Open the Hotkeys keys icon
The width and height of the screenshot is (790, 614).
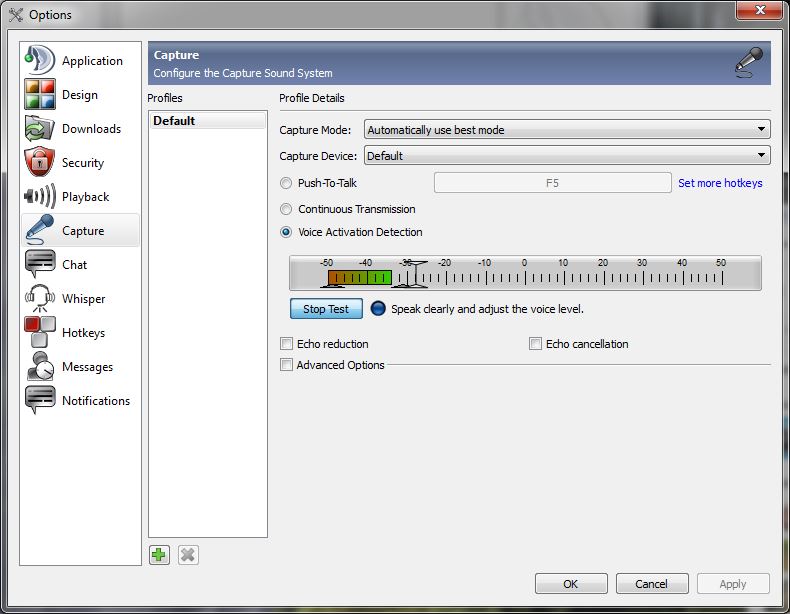pos(39,332)
